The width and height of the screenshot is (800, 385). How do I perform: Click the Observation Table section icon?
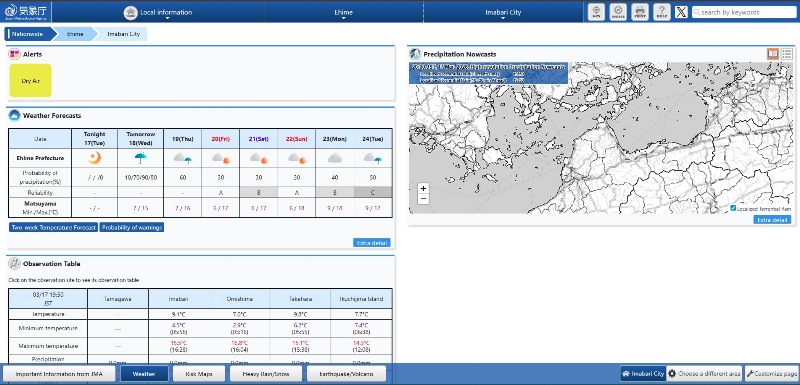14,264
